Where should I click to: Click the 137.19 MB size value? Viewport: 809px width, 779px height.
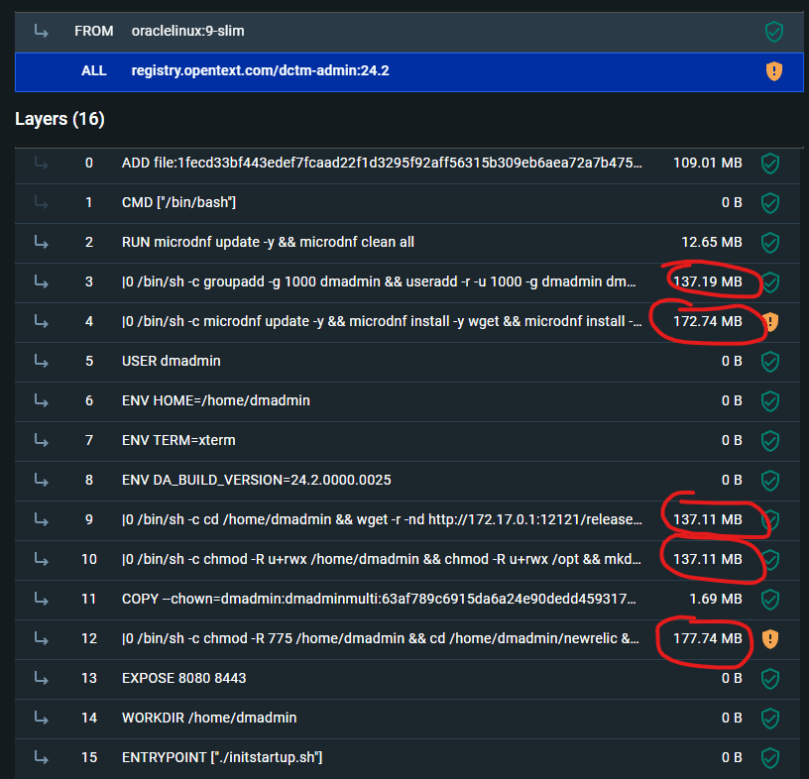click(x=707, y=282)
